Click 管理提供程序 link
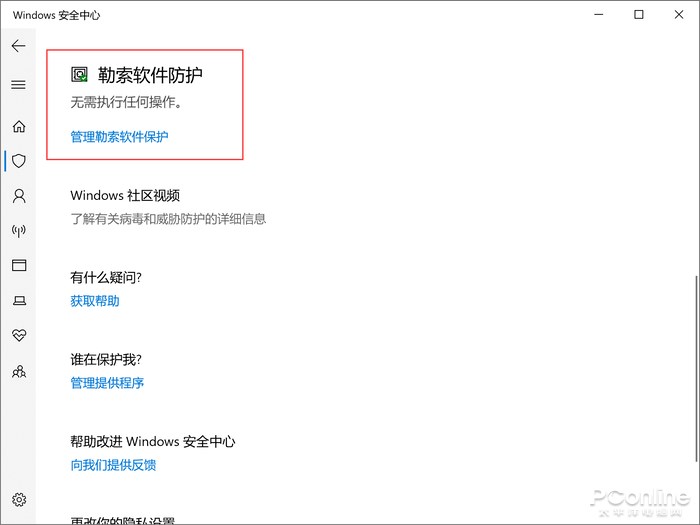Image resolution: width=700 pixels, height=525 pixels. [x=107, y=383]
